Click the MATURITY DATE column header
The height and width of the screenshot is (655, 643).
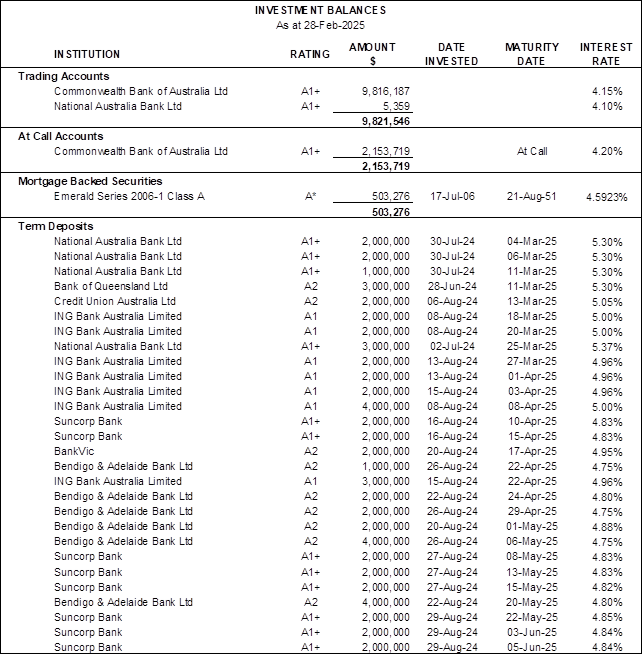point(531,54)
